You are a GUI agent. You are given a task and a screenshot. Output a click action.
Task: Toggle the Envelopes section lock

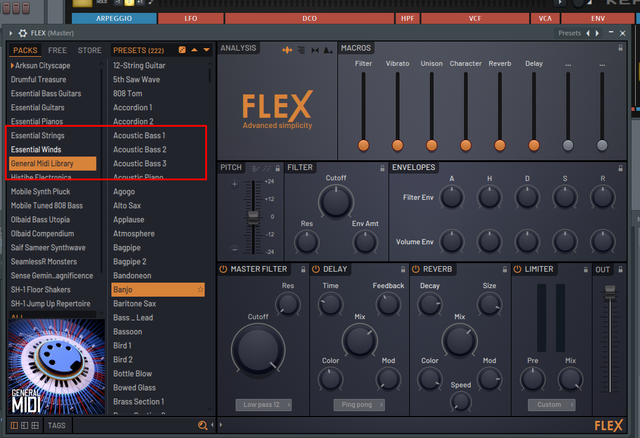click(x=620, y=168)
